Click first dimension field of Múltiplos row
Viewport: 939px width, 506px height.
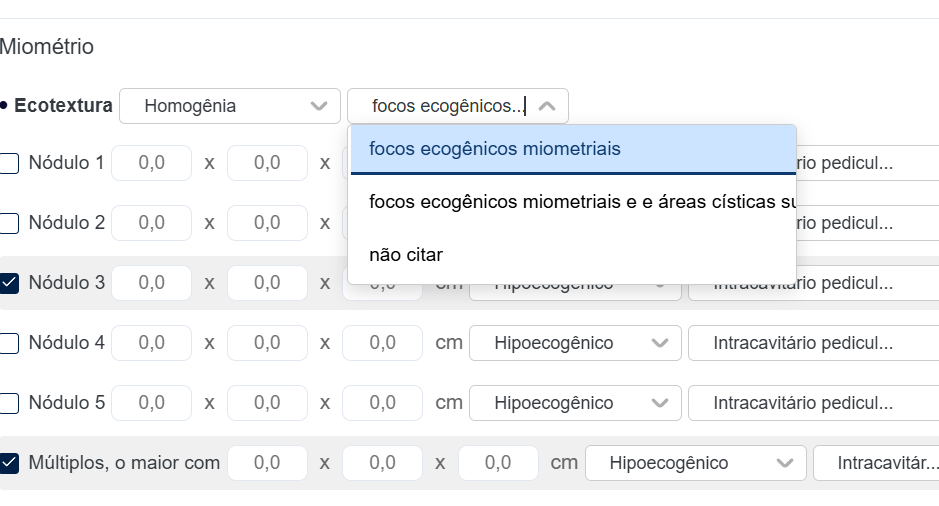[267, 463]
